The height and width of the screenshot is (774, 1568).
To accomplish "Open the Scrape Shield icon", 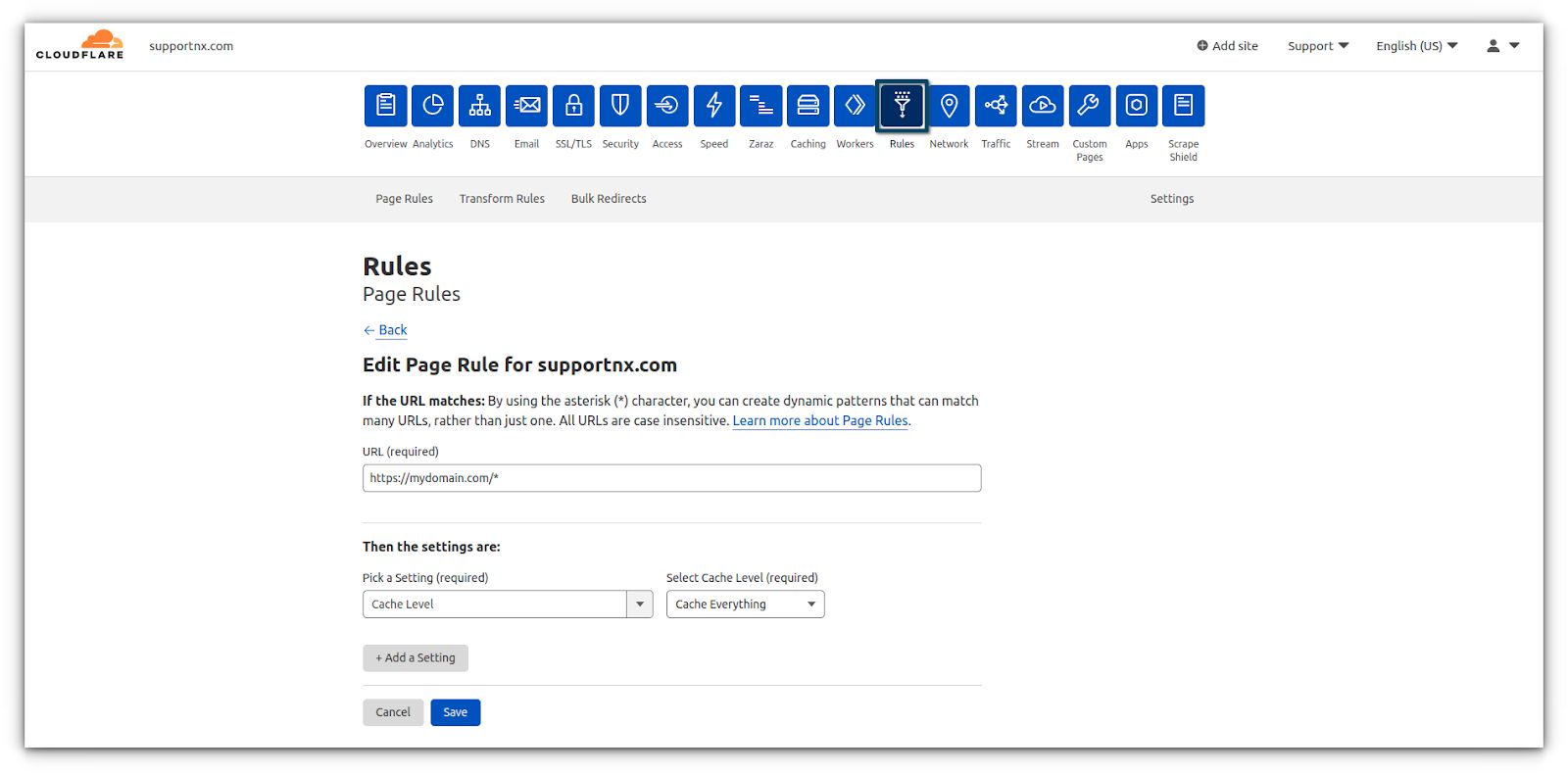I will click(1184, 106).
